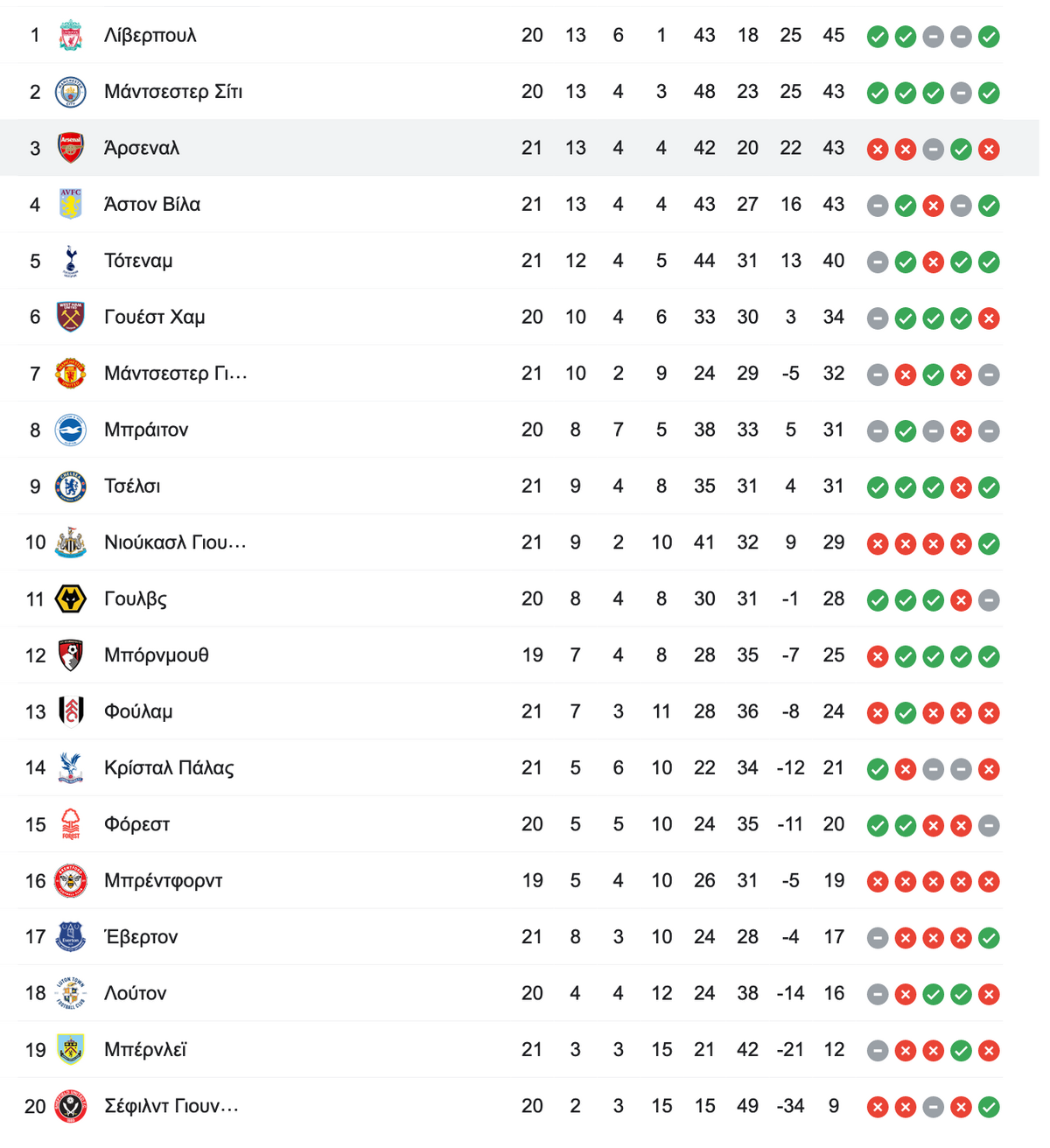The image size is (1050, 1148).
Task: Open the Φούλαμ team link
Action: pyautogui.click(x=138, y=712)
